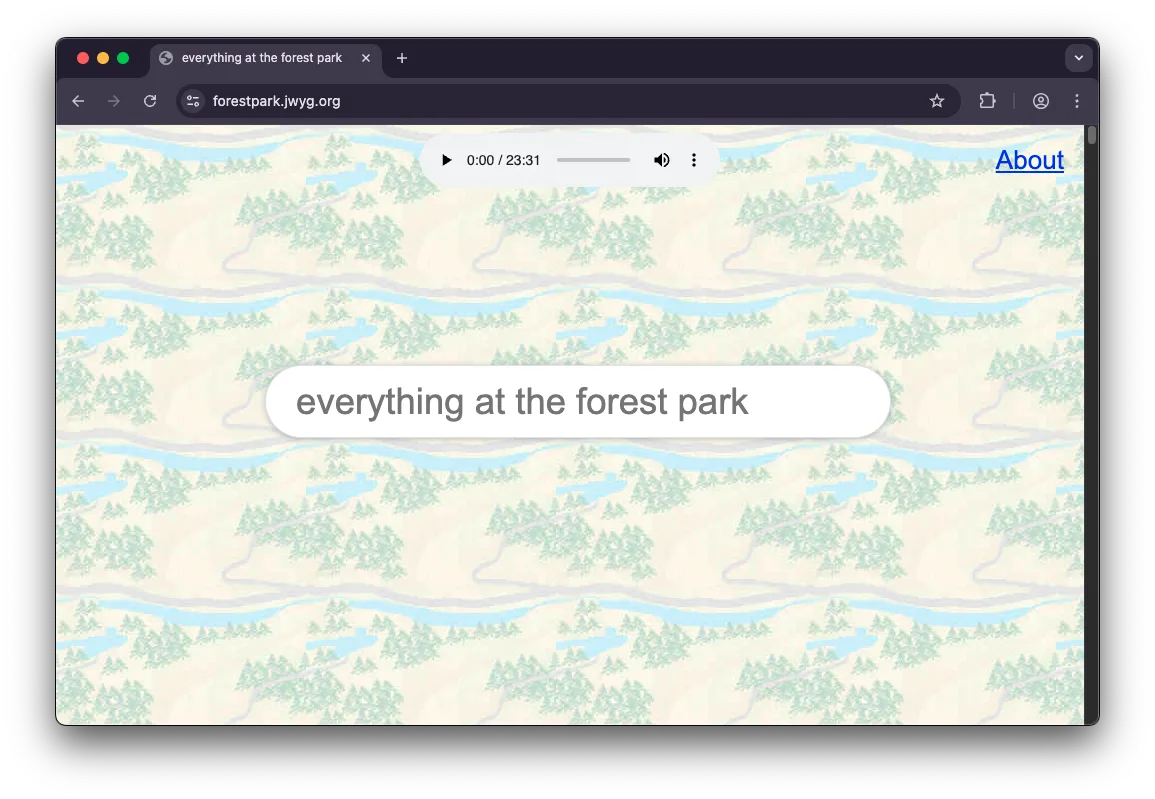
Task: Open the audio player's more options menu
Action: pos(694,160)
